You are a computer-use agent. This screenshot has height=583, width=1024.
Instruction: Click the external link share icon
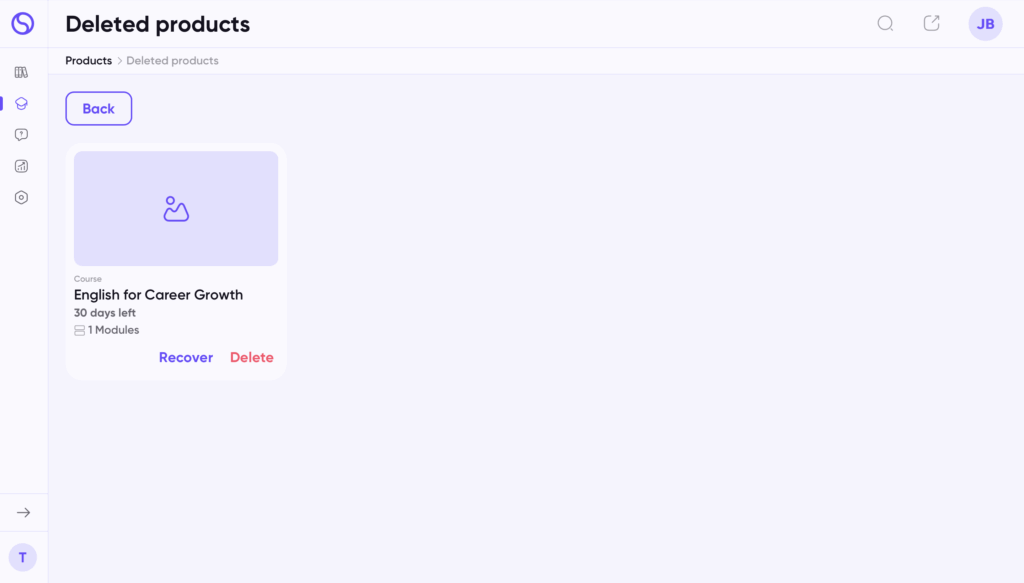(x=931, y=24)
